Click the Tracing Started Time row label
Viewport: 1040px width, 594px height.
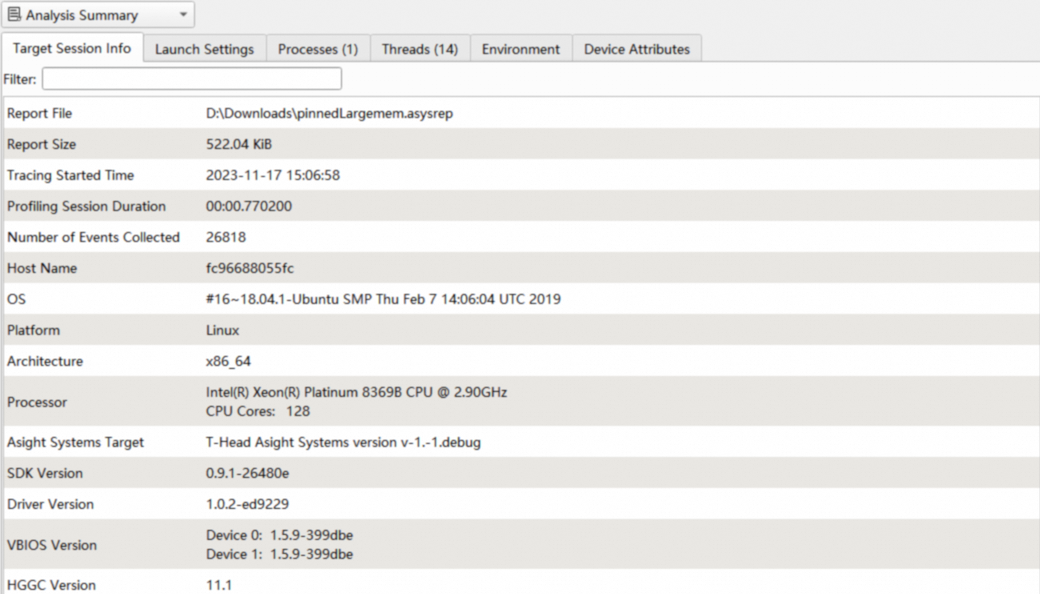point(70,176)
